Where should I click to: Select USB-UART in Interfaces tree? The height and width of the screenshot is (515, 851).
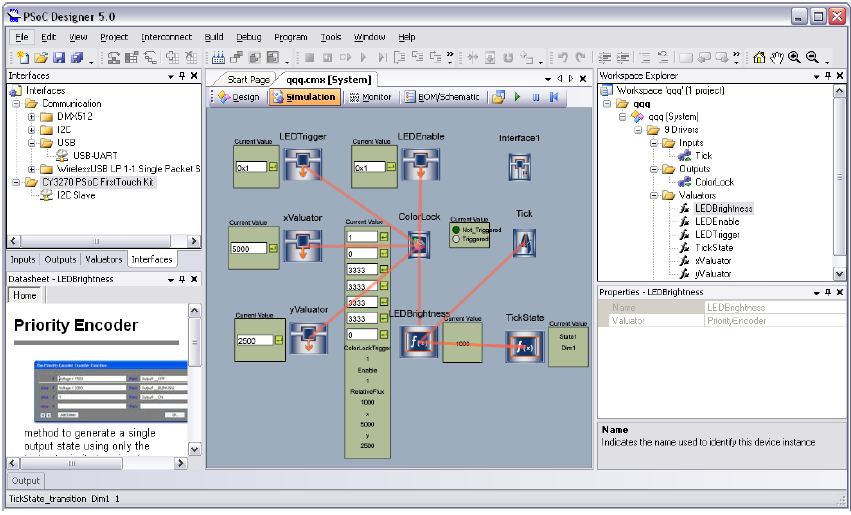(96, 156)
